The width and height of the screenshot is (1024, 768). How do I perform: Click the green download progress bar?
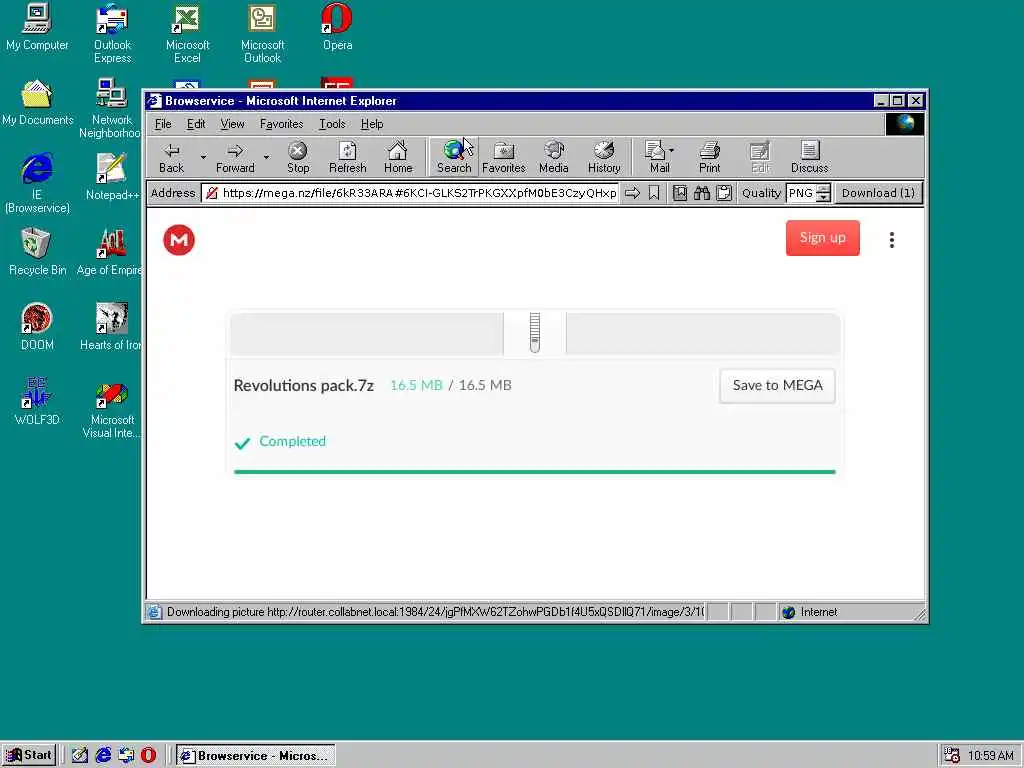coord(534,471)
